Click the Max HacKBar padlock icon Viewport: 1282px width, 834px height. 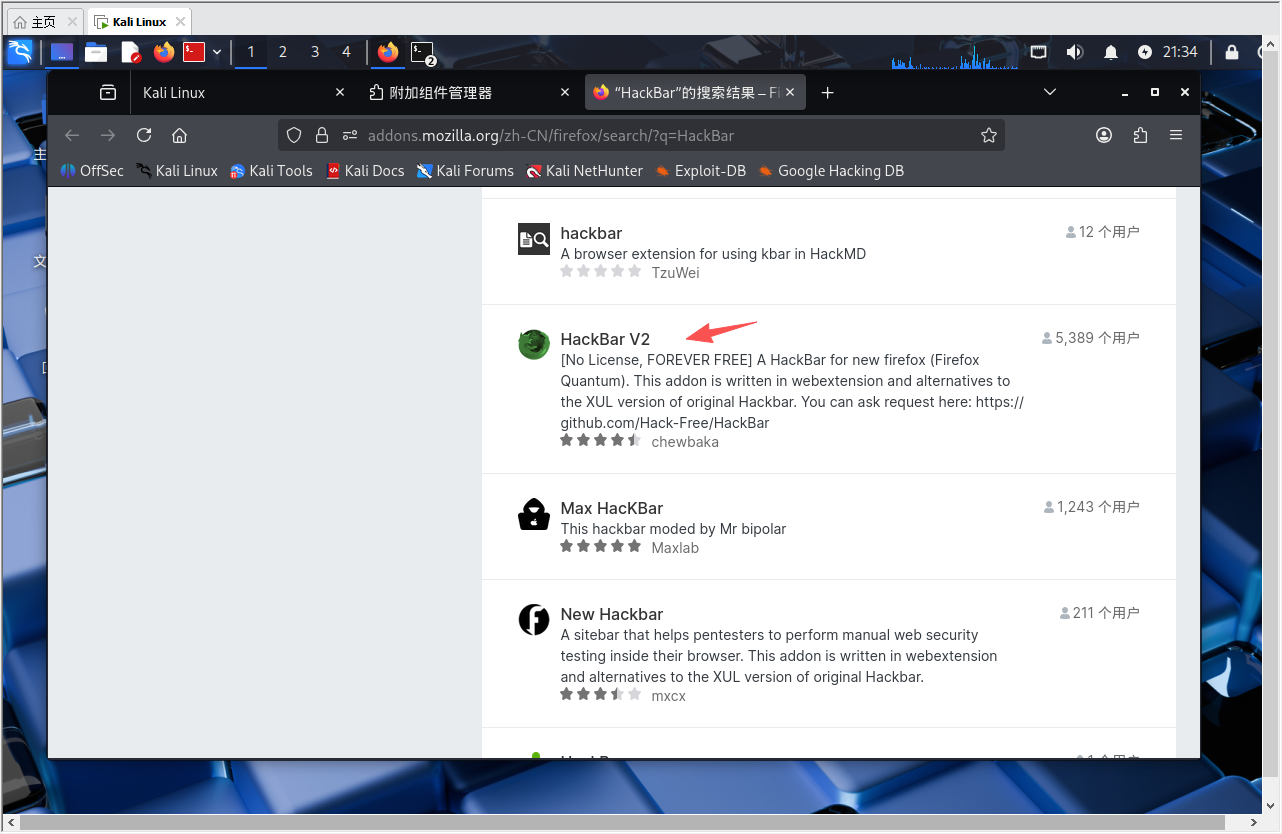pos(534,513)
